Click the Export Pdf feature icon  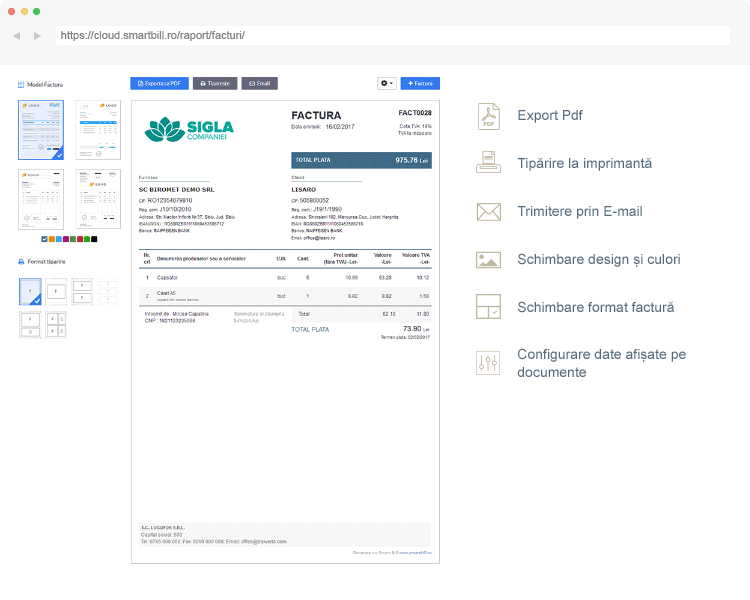[488, 116]
